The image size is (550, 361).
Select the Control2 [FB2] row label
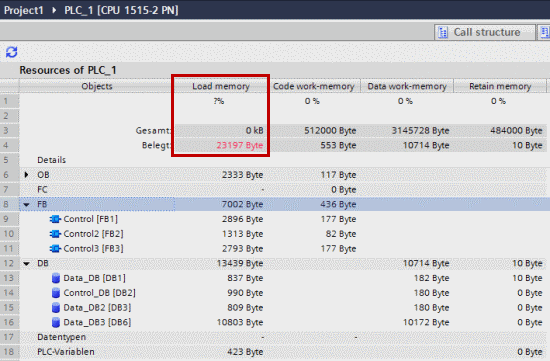93,234
